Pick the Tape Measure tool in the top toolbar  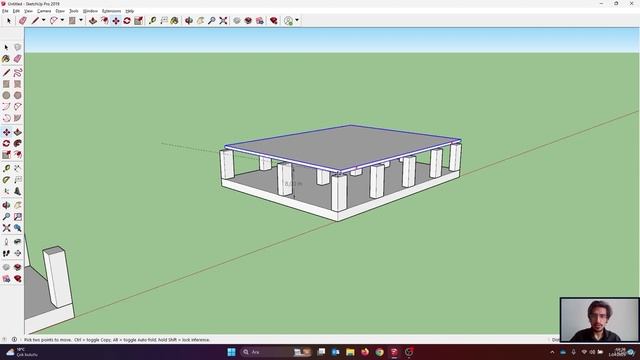click(x=152, y=20)
